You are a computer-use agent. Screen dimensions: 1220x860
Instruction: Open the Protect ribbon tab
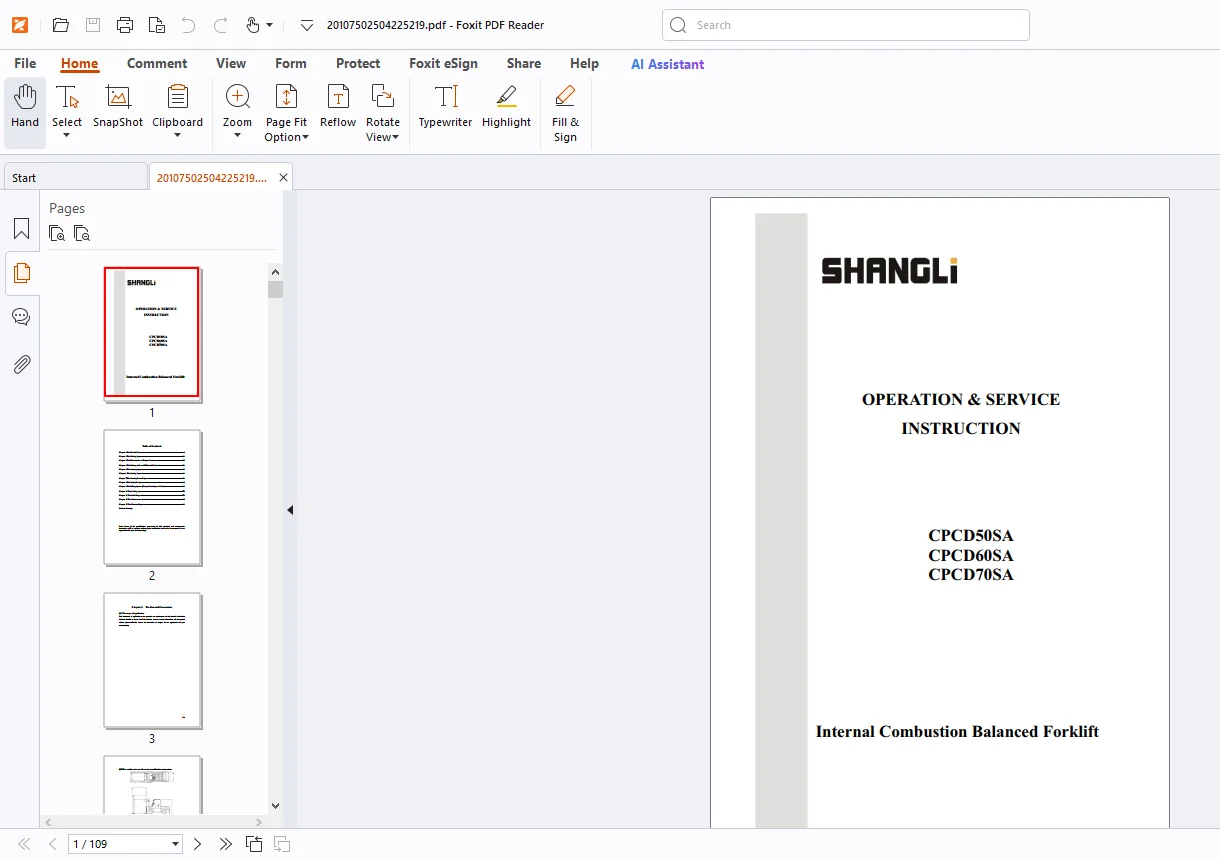[358, 63]
